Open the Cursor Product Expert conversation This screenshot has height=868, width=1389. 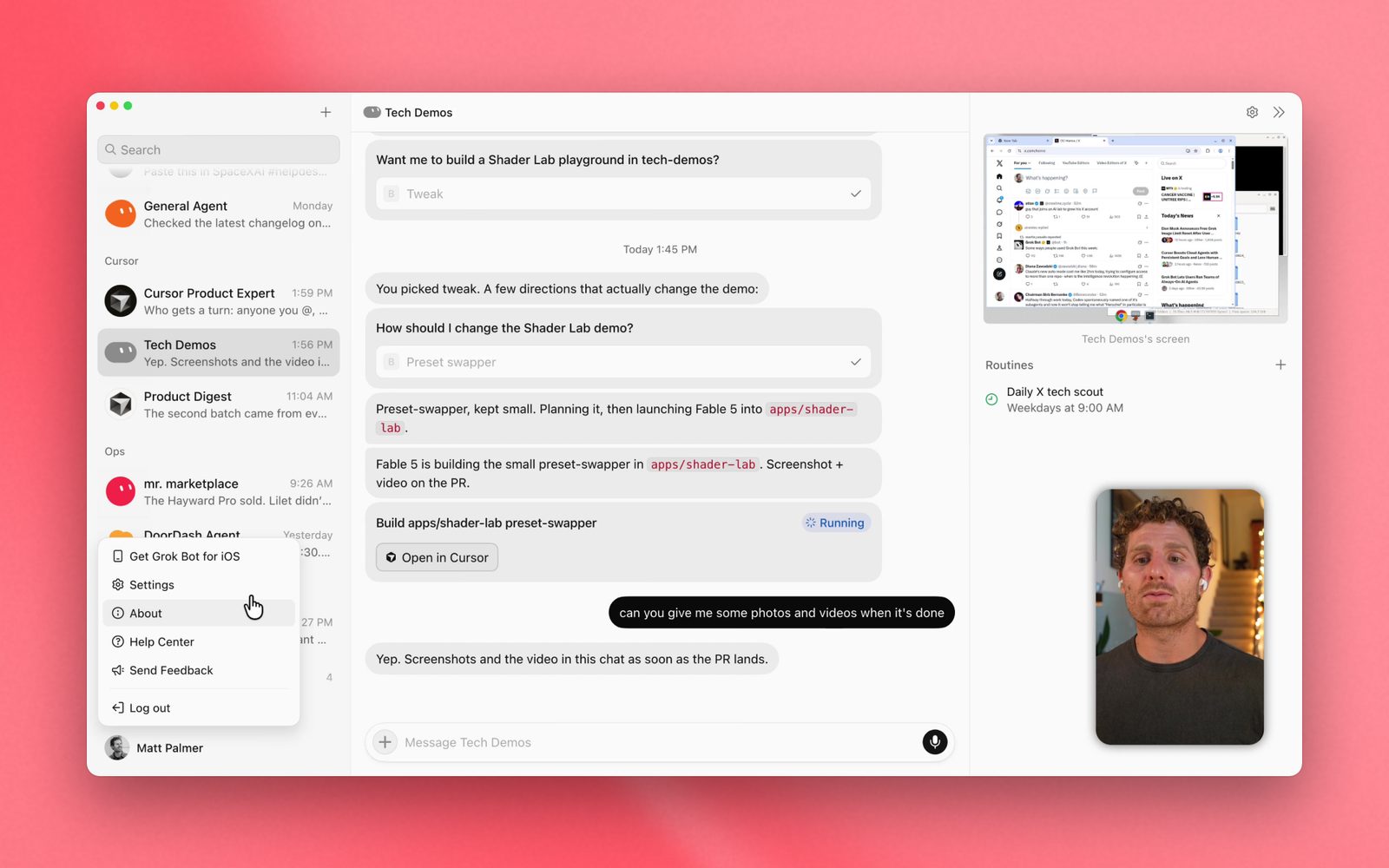[x=219, y=301]
